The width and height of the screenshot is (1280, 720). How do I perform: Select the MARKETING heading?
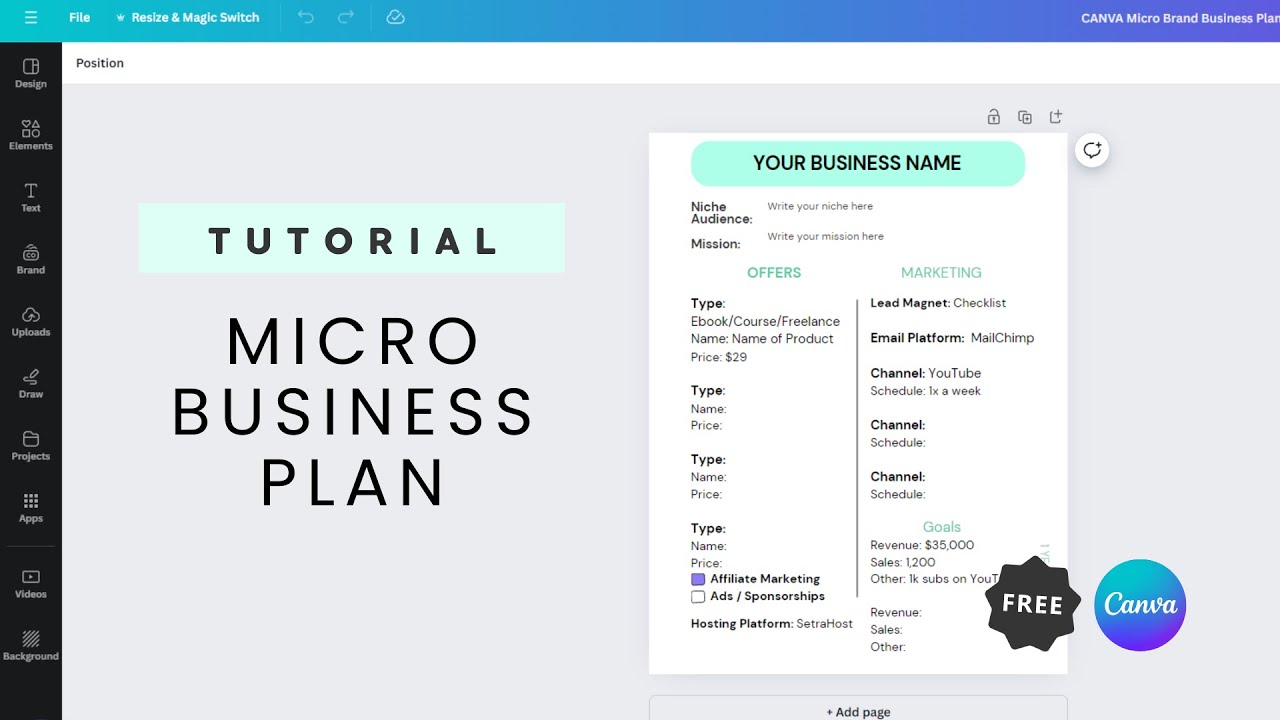tap(941, 272)
